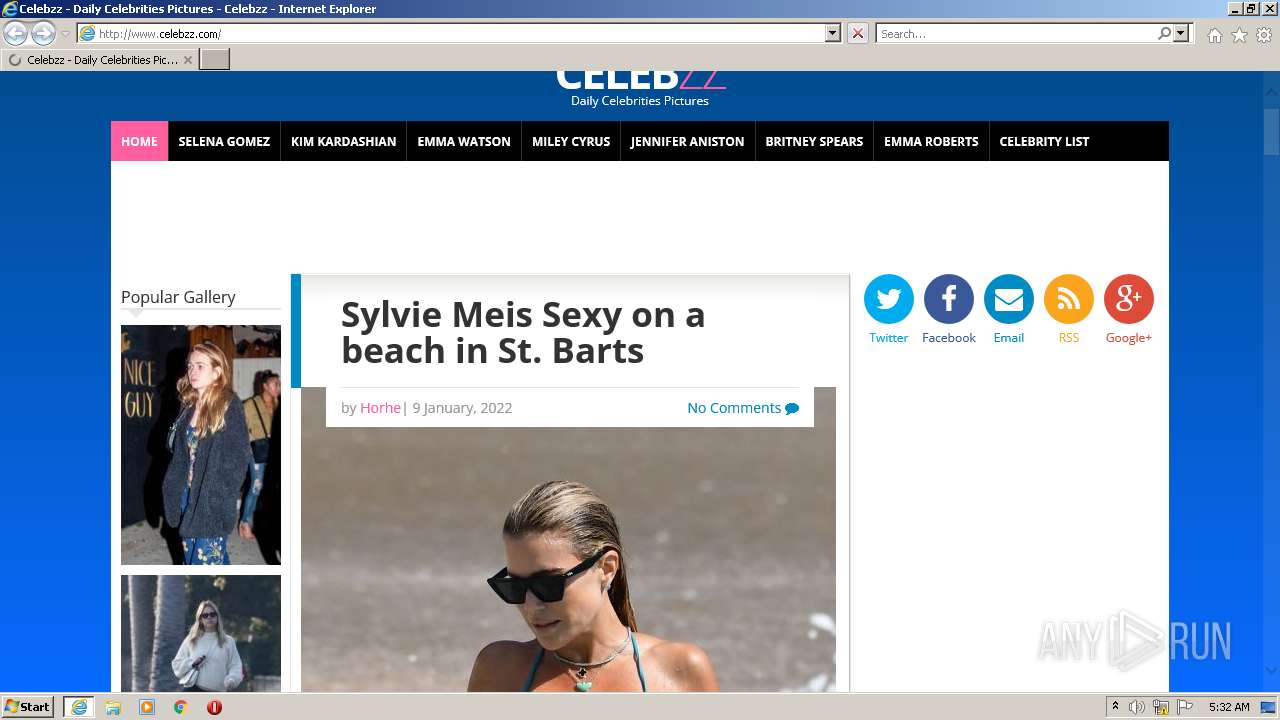Open Favorites star icon
This screenshot has height=720, width=1280.
pyautogui.click(x=1239, y=35)
